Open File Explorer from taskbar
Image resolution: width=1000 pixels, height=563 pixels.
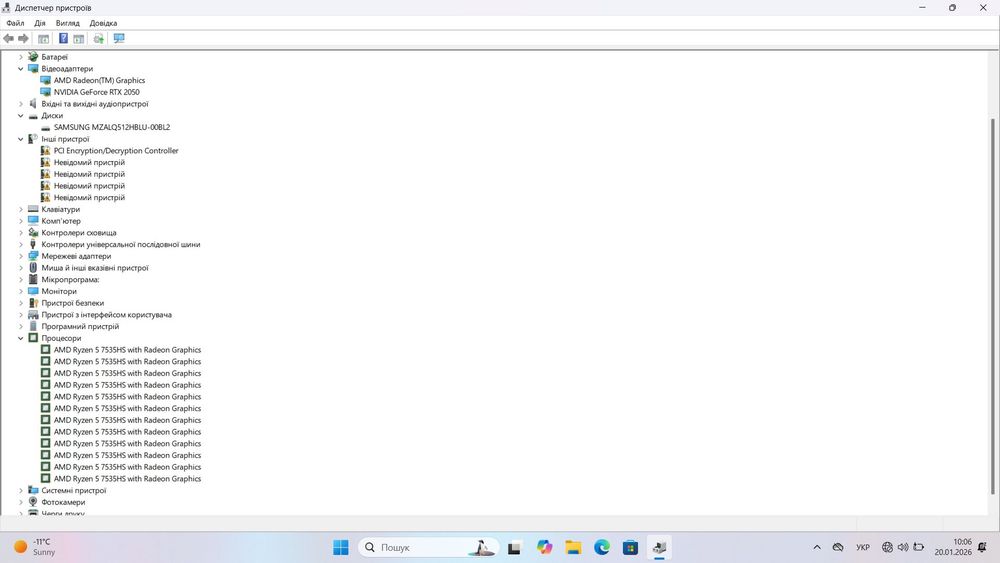(x=573, y=547)
